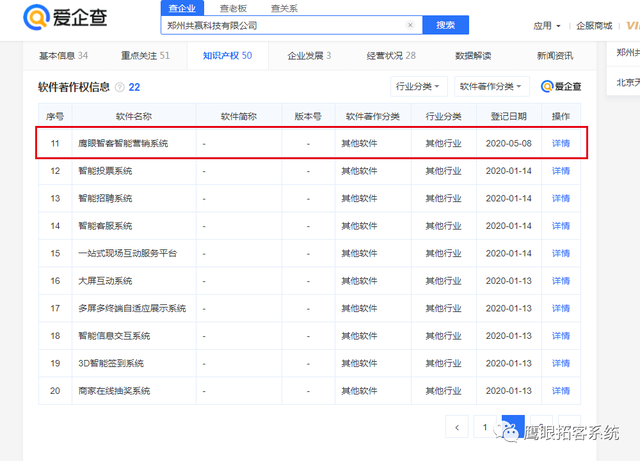Image resolution: width=640 pixels, height=461 pixels.
Task: Open the 软件著作权分类 dropdown
Action: 491,87
